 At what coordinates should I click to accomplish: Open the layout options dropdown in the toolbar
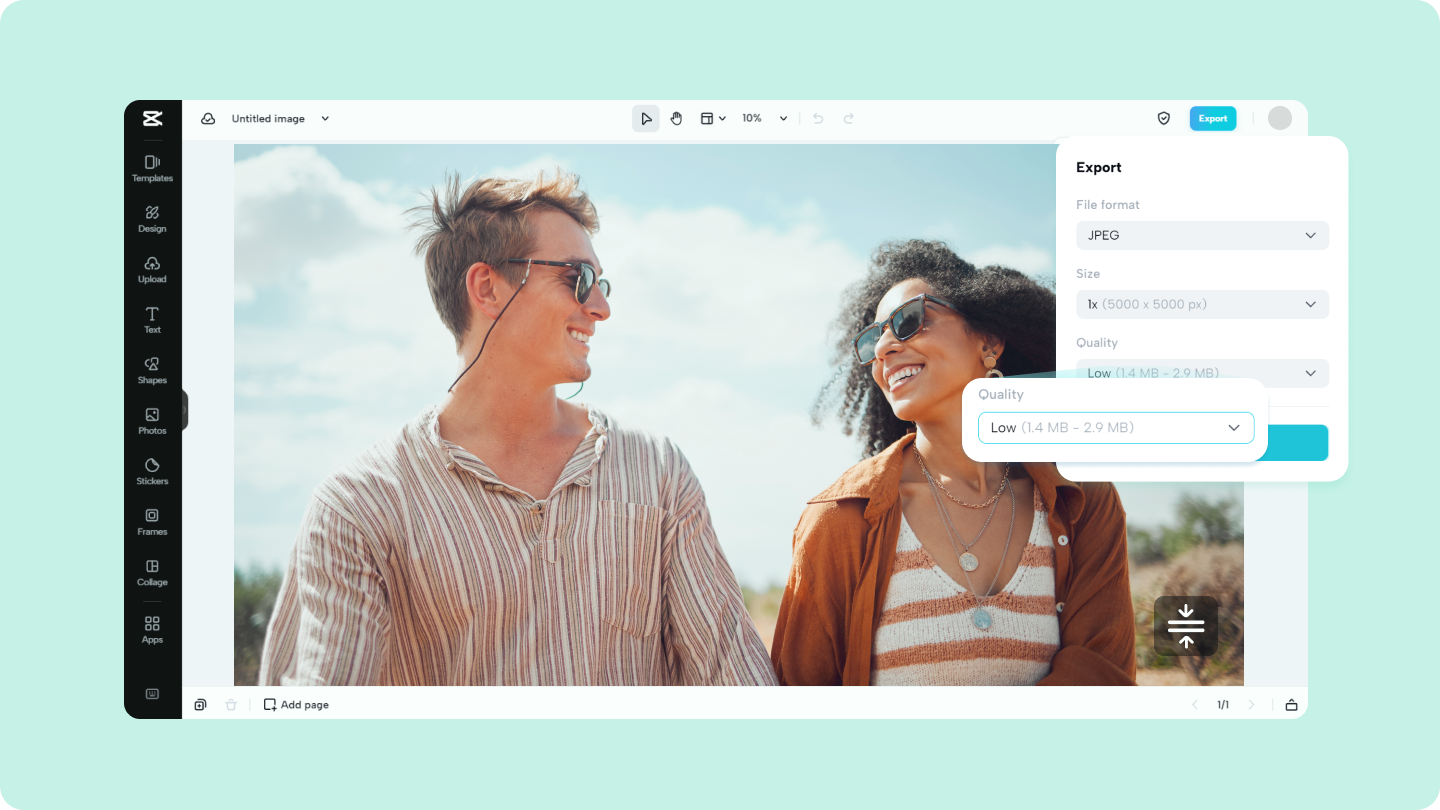tap(713, 118)
